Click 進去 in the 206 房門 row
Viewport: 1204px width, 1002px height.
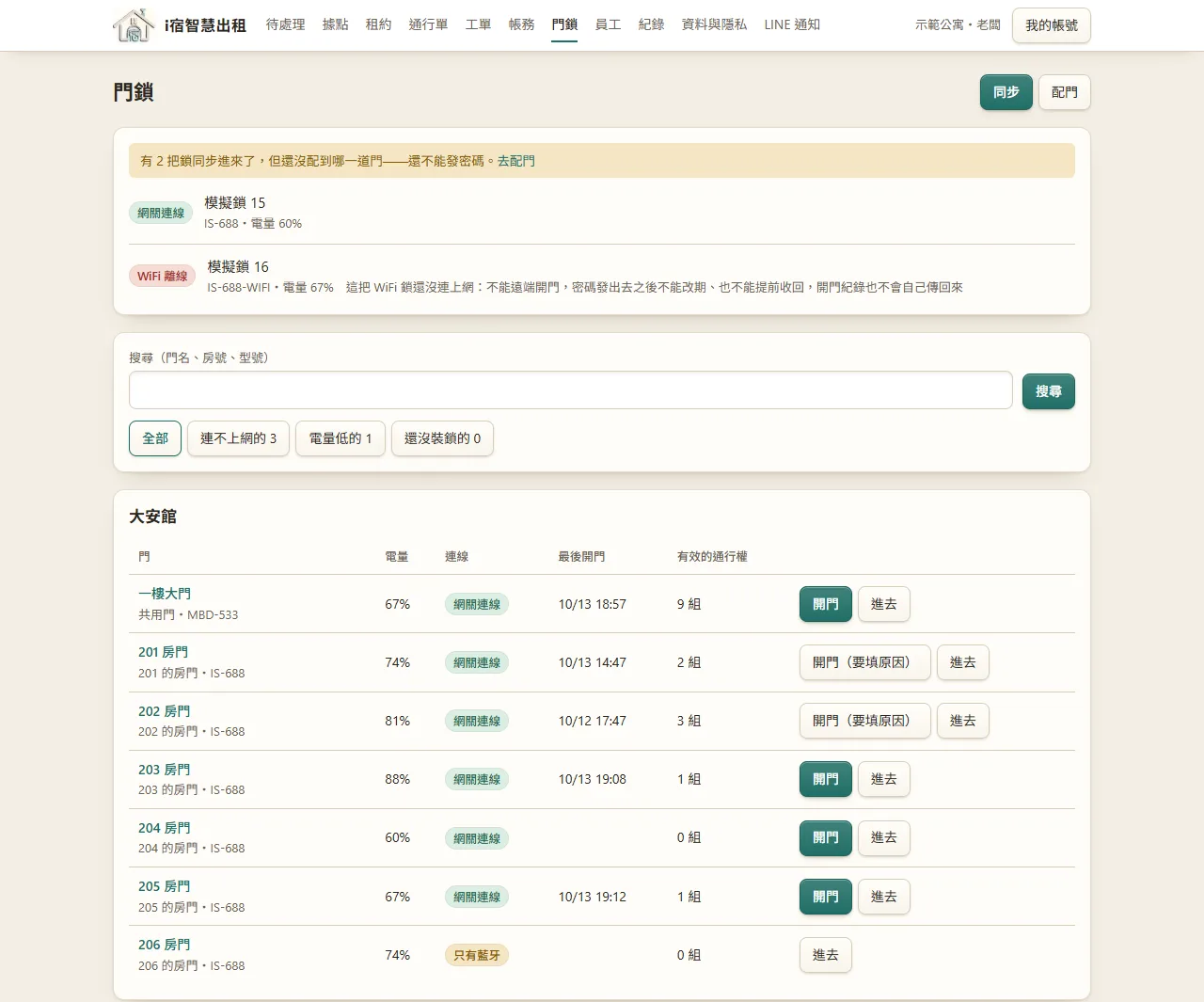click(826, 955)
